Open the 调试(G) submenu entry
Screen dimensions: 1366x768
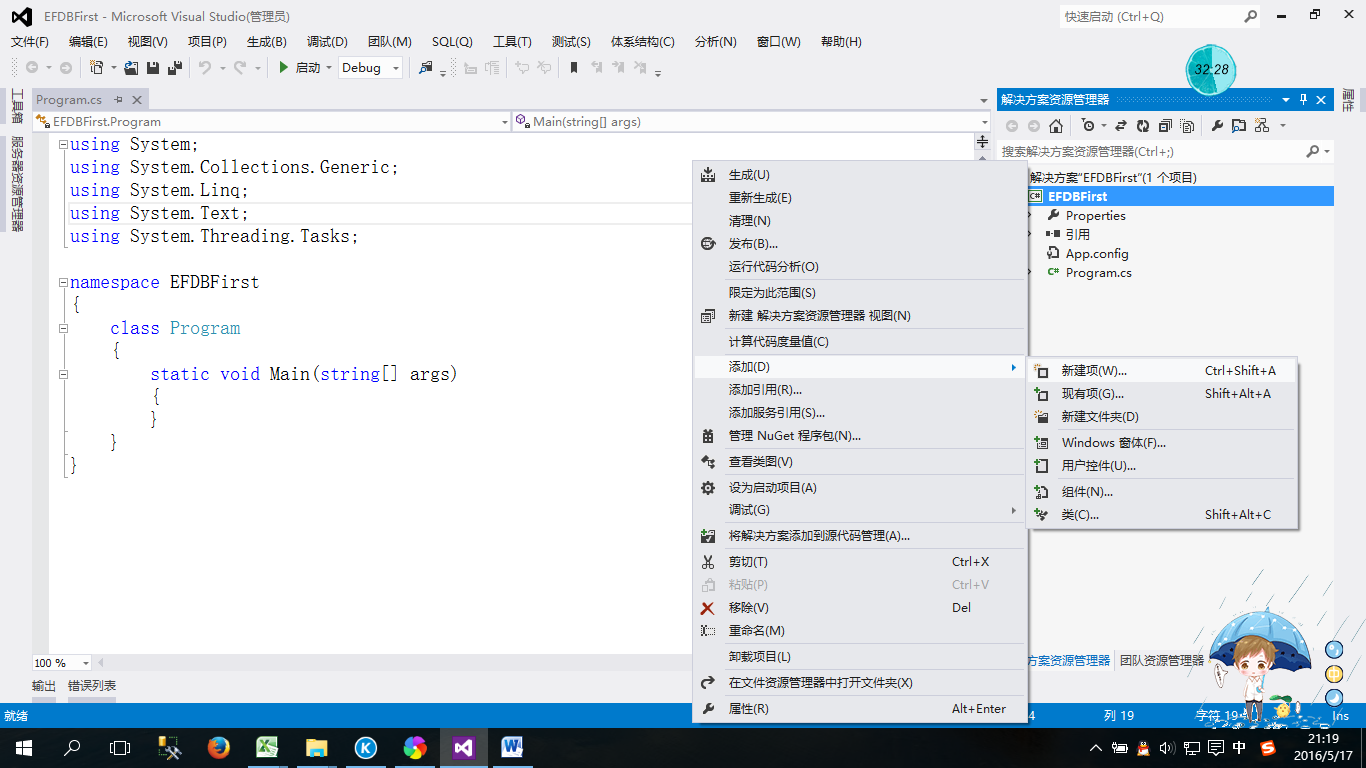[x=860, y=509]
